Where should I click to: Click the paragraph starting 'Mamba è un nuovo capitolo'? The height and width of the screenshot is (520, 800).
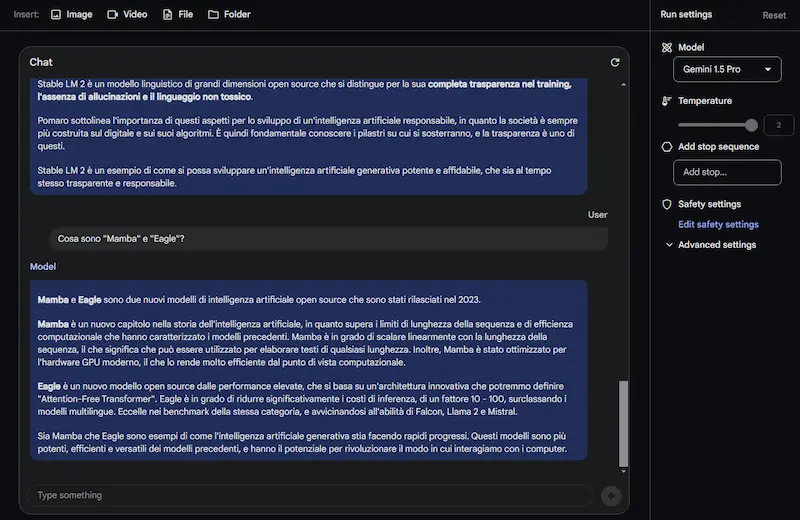(x=305, y=343)
